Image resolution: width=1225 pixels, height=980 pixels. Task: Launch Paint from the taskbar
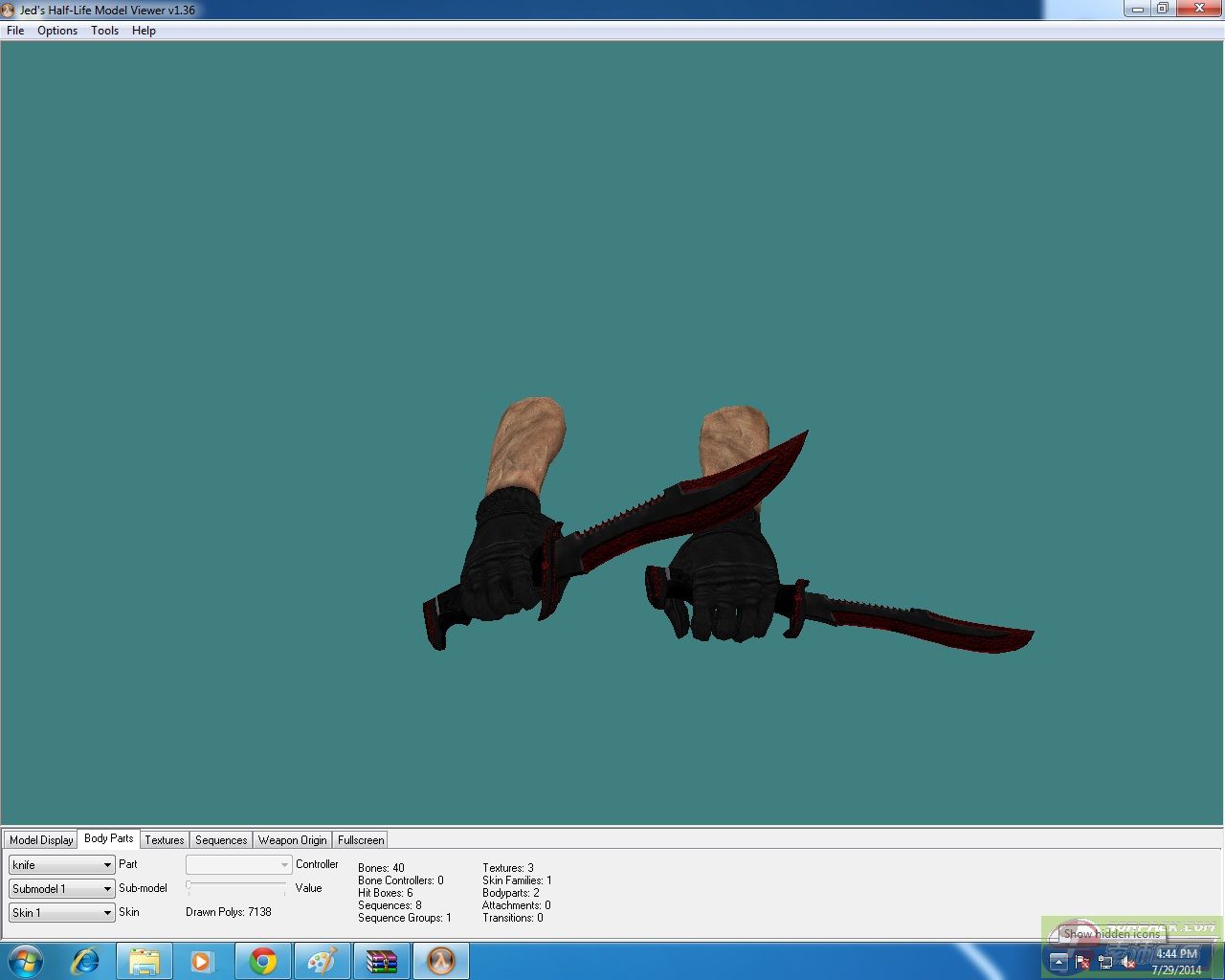click(x=322, y=960)
